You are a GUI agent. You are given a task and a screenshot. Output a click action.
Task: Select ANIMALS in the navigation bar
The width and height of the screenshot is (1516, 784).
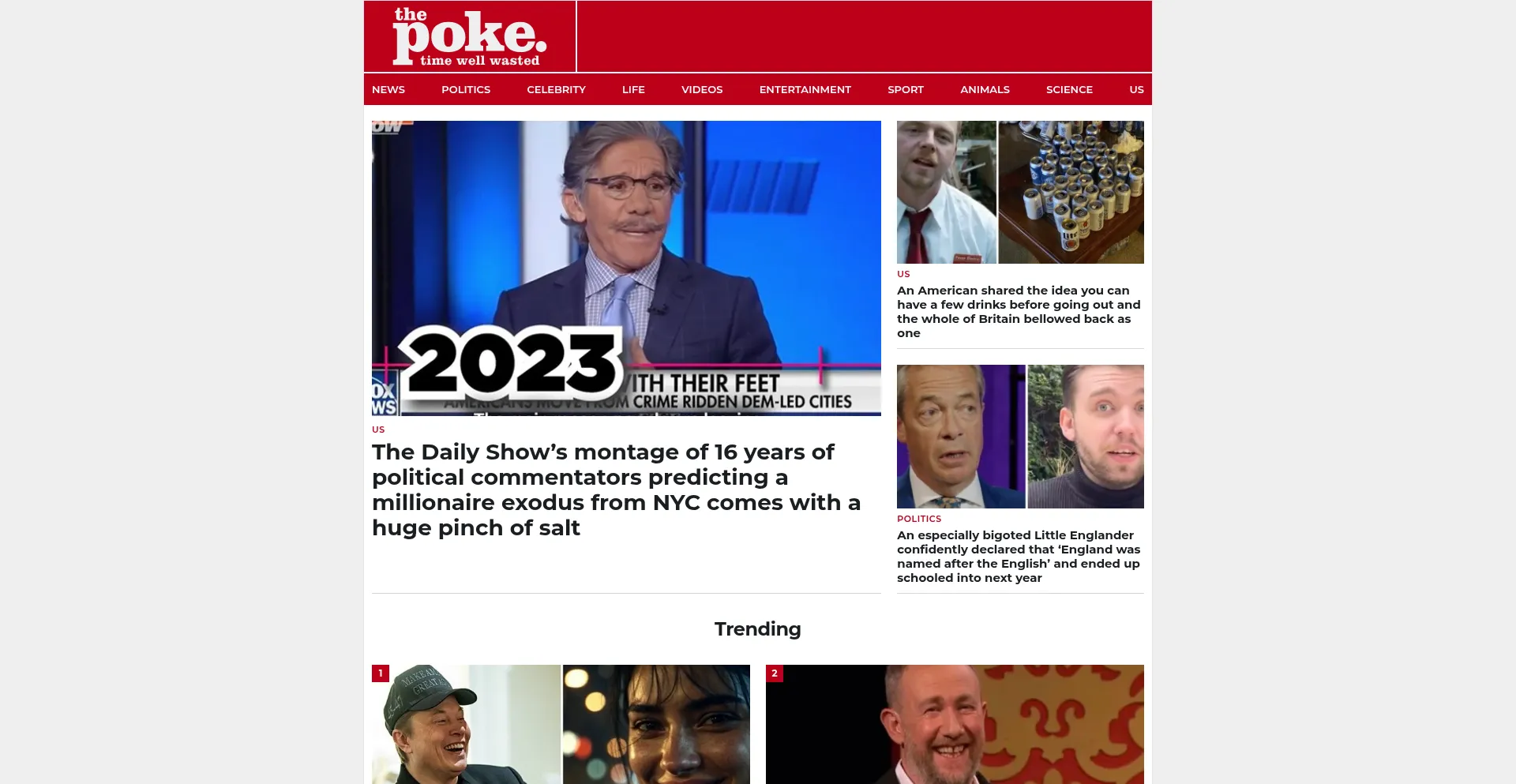tap(985, 89)
